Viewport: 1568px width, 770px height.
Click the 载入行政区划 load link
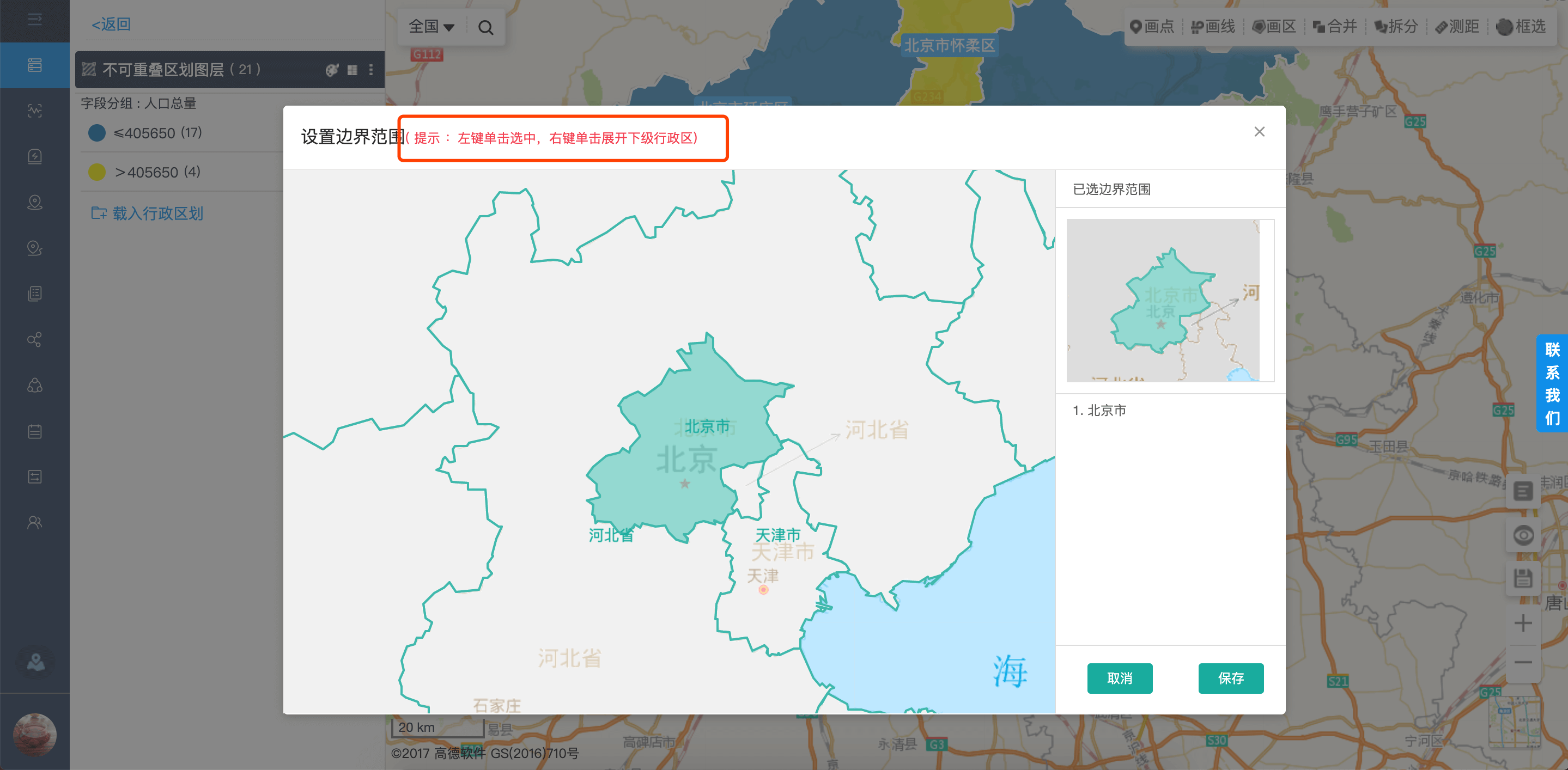[x=147, y=213]
